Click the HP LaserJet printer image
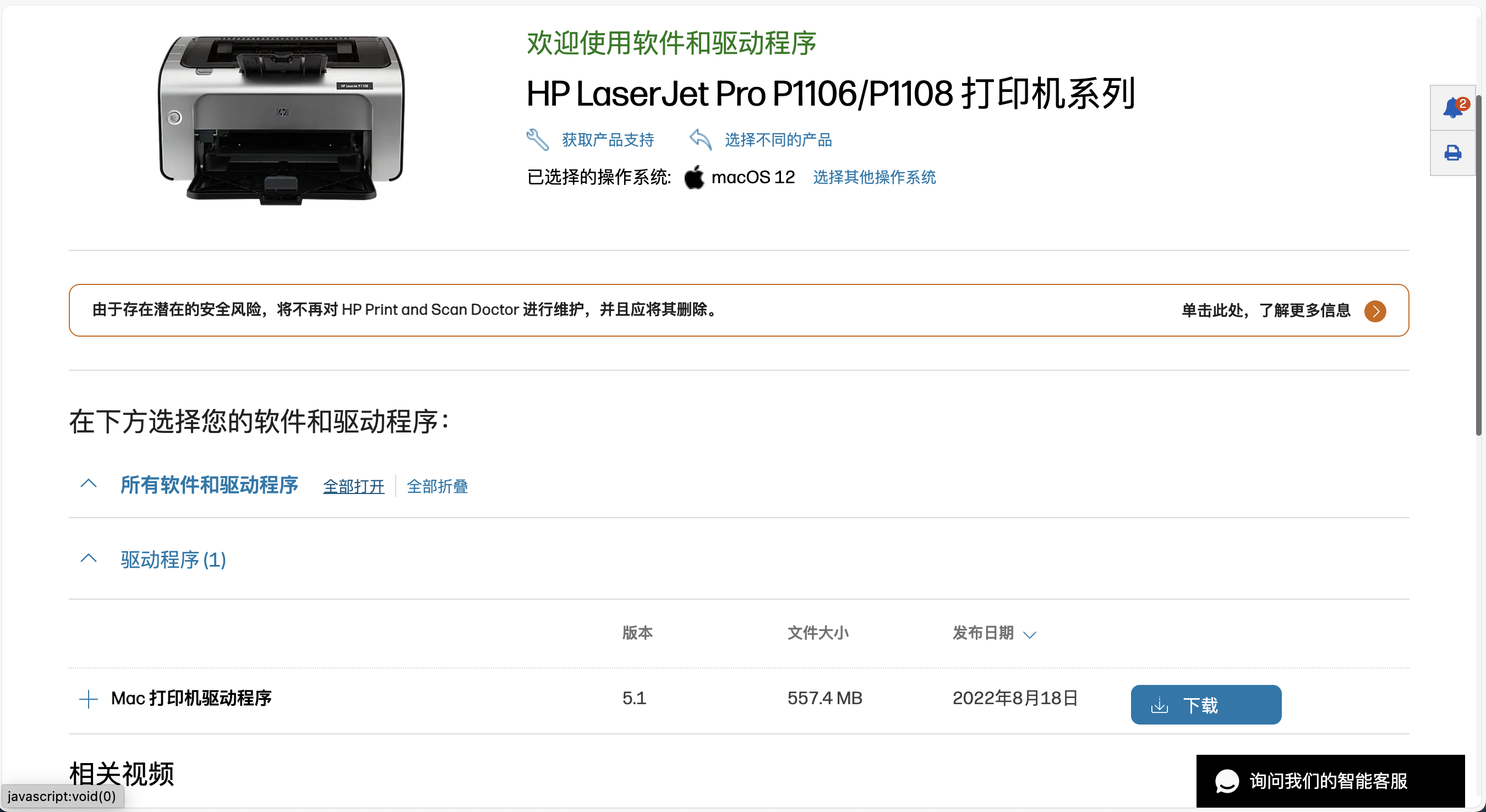This screenshot has width=1486, height=812. pos(281,119)
